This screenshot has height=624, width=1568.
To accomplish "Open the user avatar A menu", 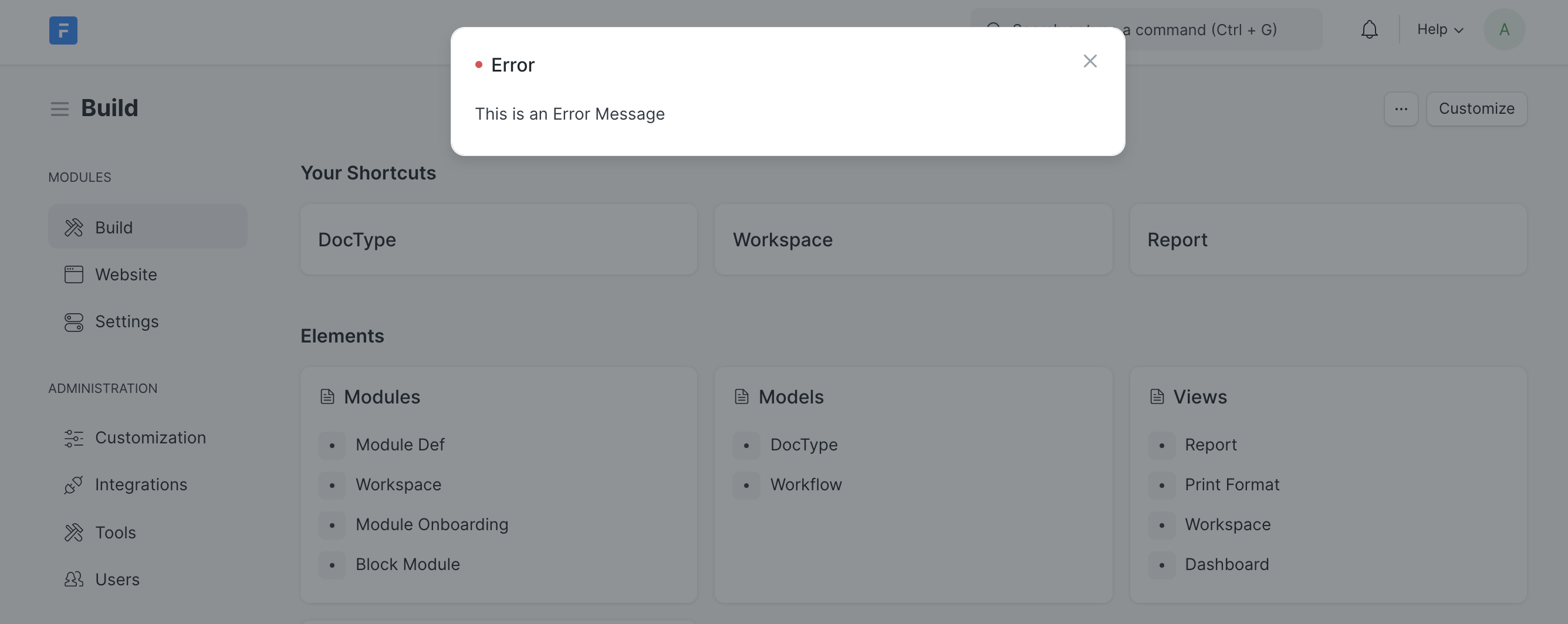I will (x=1503, y=30).
